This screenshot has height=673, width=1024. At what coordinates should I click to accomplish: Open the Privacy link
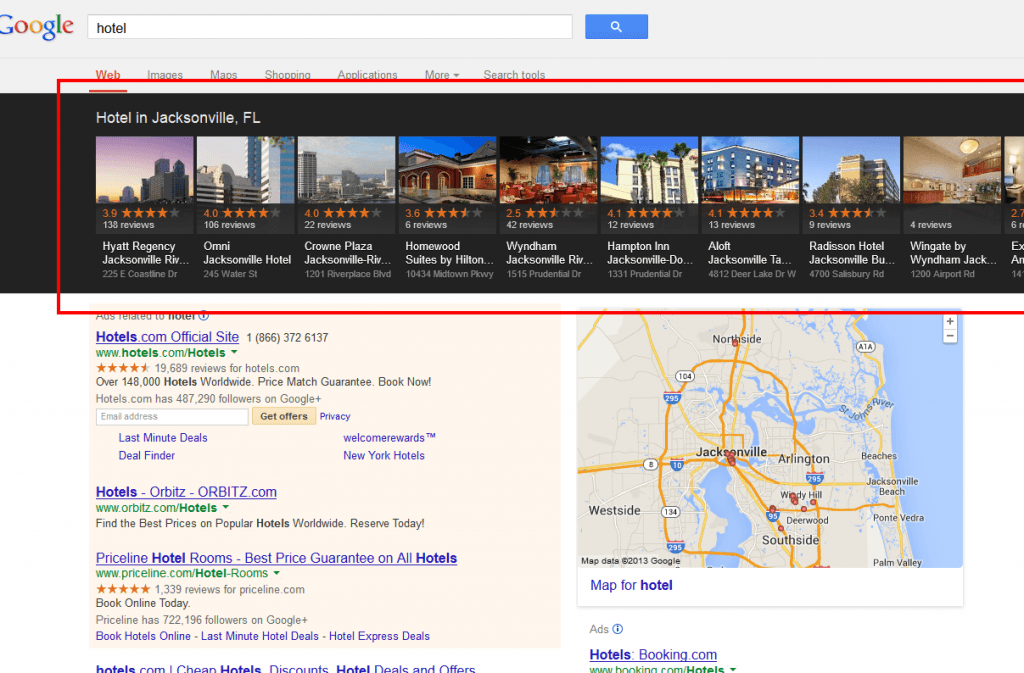tap(335, 416)
